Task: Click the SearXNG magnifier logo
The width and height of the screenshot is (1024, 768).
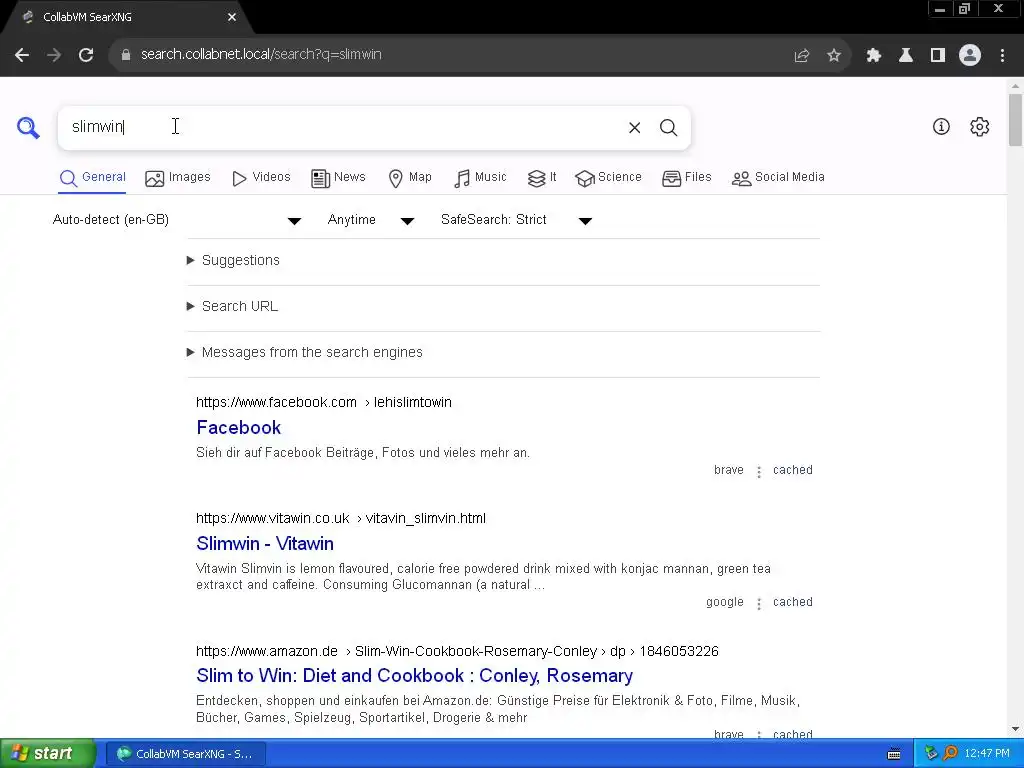Action: (28, 127)
